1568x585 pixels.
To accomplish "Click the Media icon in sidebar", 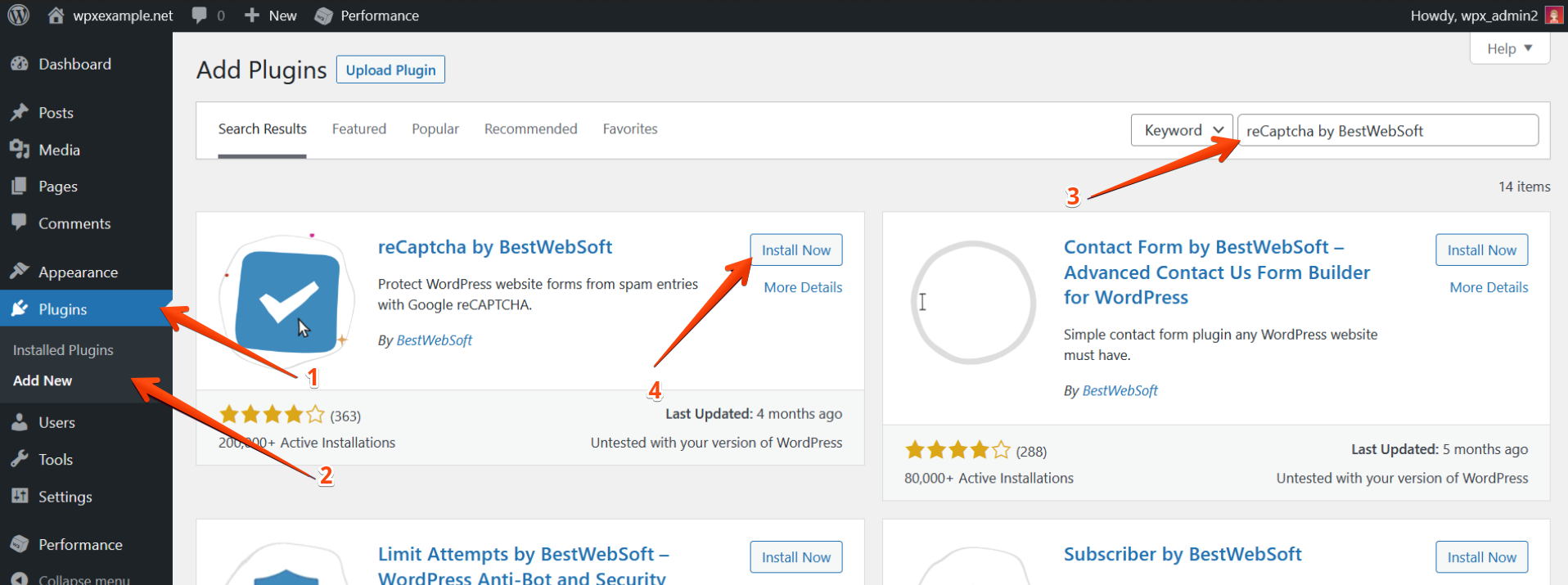I will tap(20, 150).
